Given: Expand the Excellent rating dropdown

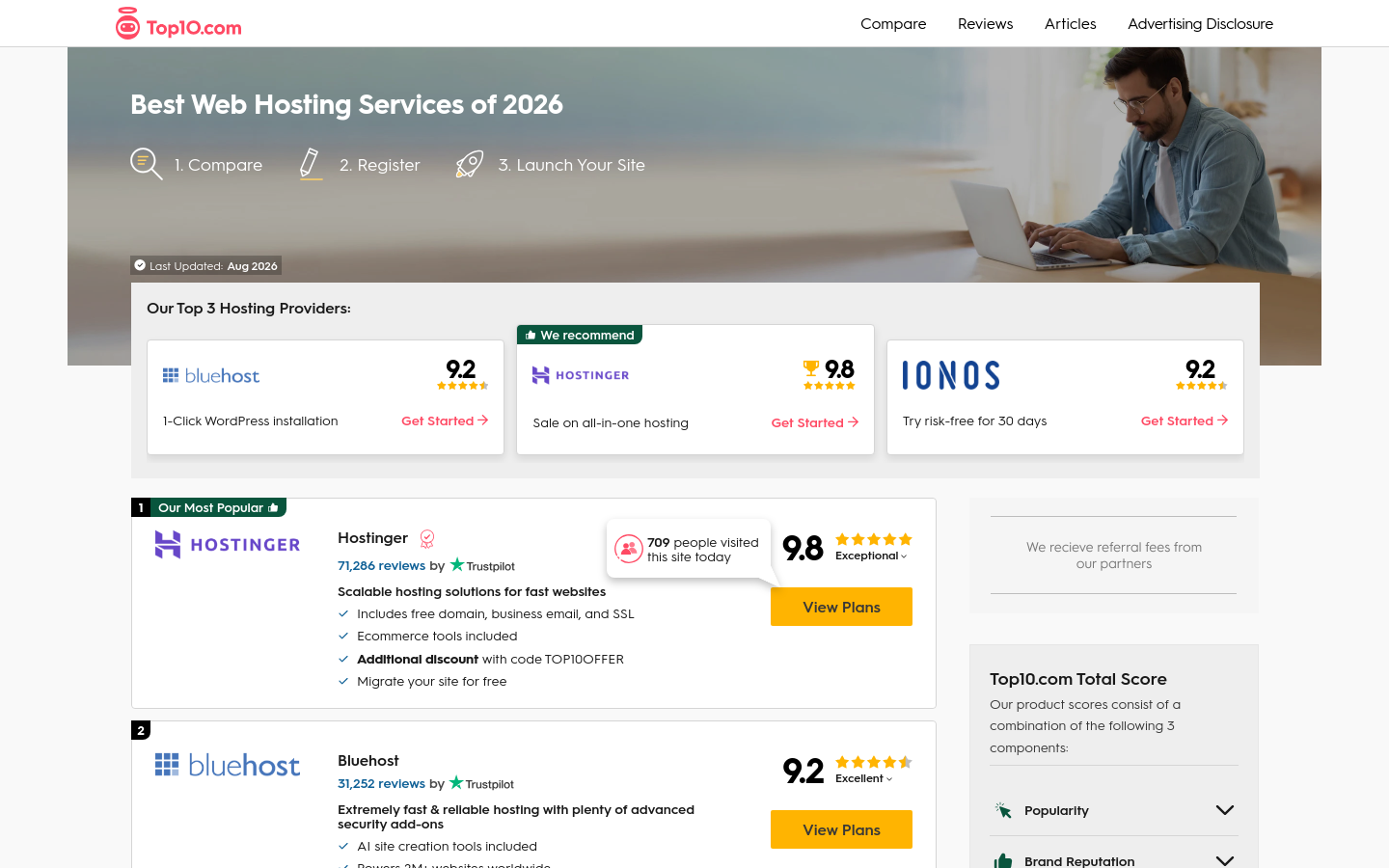Looking at the screenshot, I should [864, 778].
